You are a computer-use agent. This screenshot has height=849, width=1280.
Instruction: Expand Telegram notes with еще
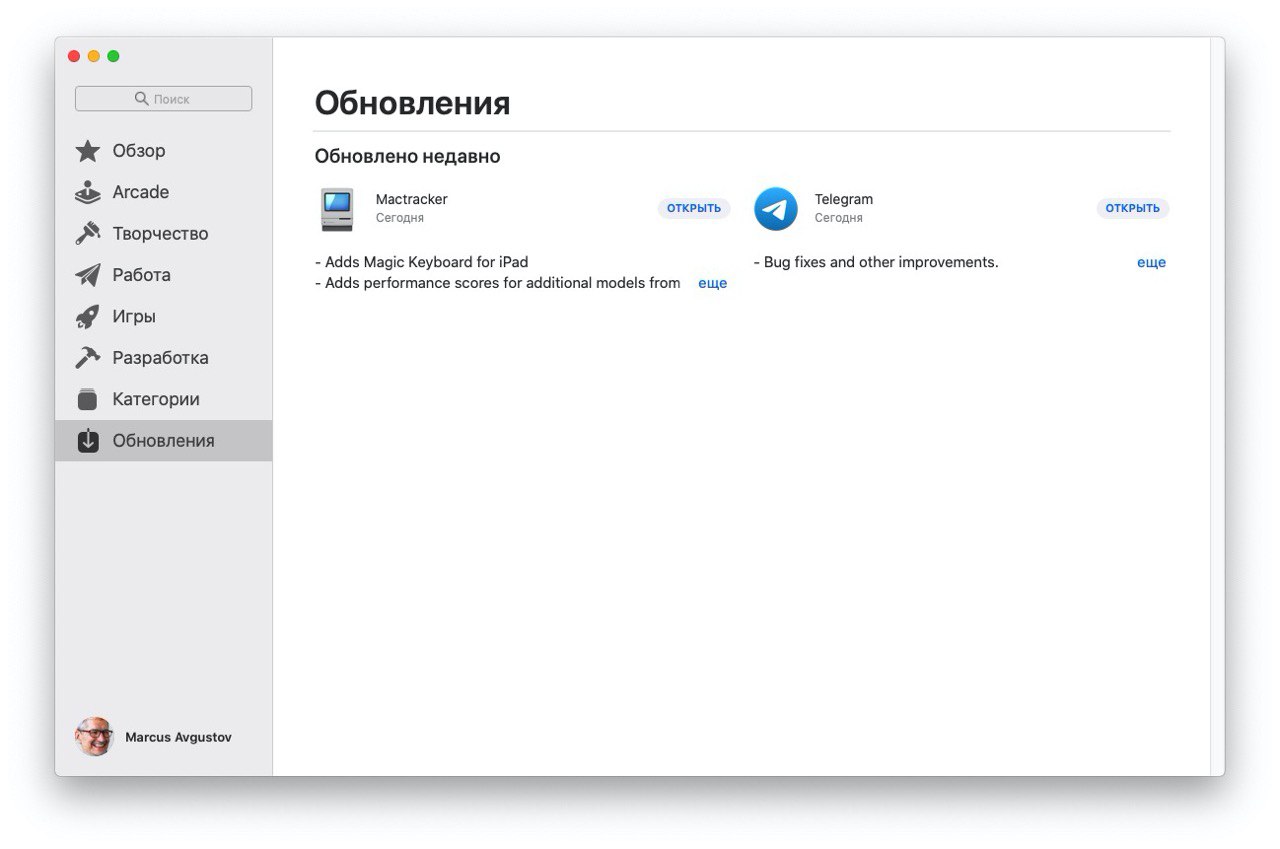click(x=1151, y=262)
